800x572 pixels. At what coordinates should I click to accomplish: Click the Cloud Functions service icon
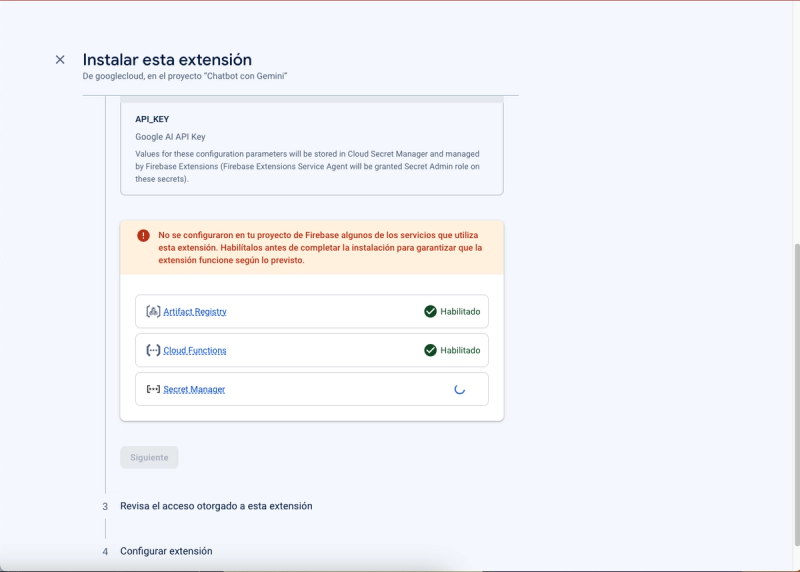(x=153, y=350)
